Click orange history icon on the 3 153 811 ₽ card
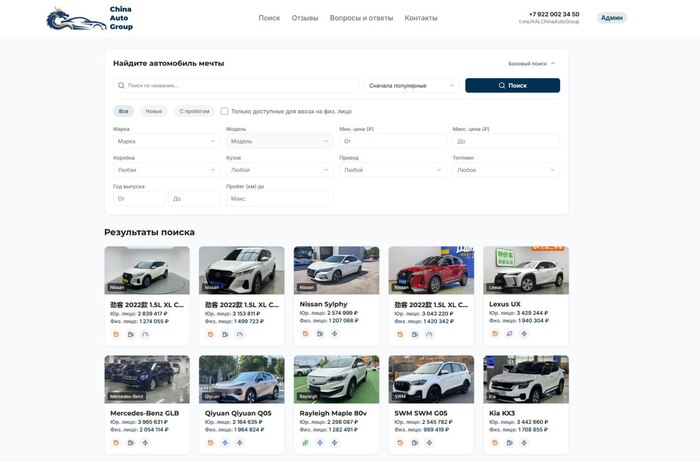Viewport: 700px width, 462px height. (211, 334)
